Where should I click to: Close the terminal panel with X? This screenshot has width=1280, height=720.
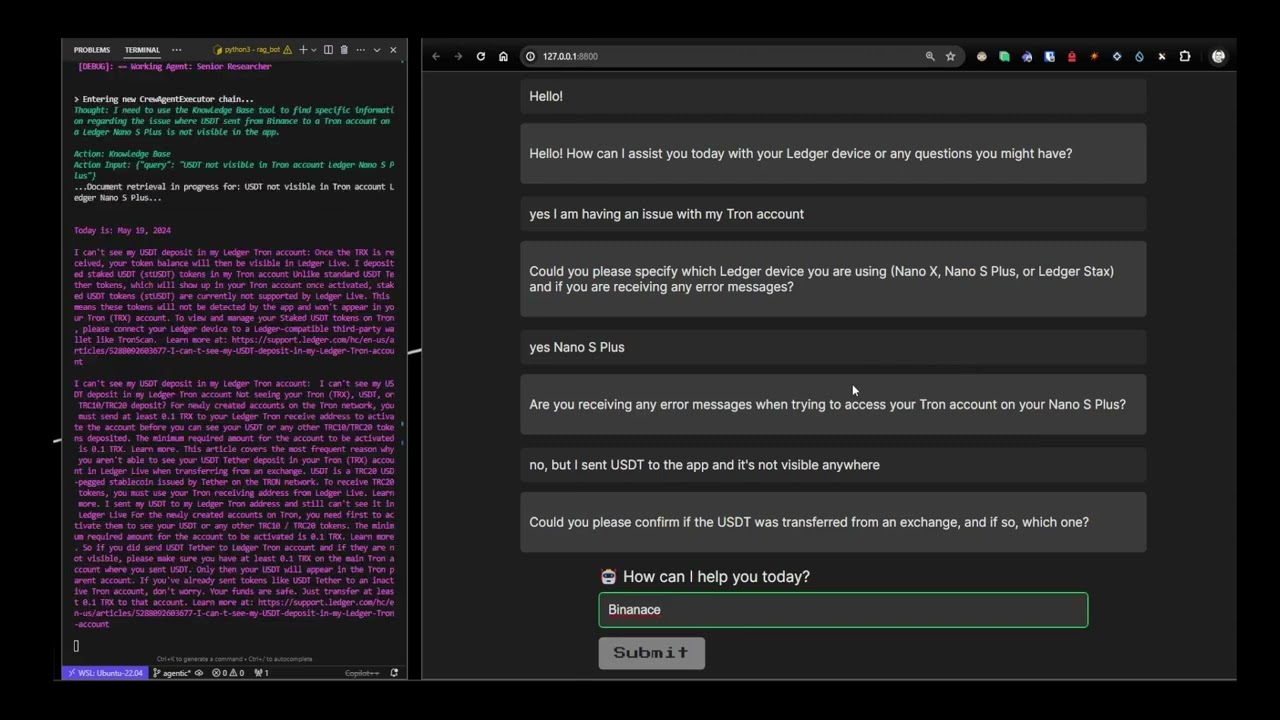point(393,50)
